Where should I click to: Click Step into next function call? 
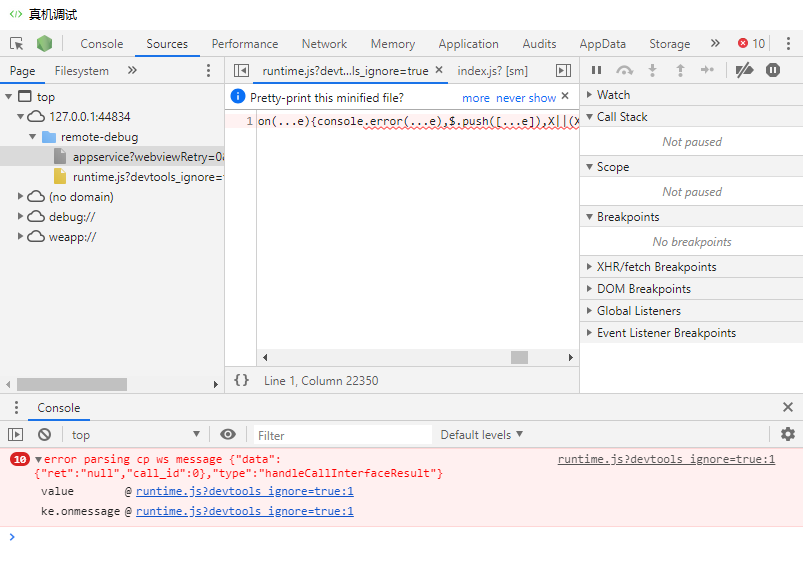point(652,70)
